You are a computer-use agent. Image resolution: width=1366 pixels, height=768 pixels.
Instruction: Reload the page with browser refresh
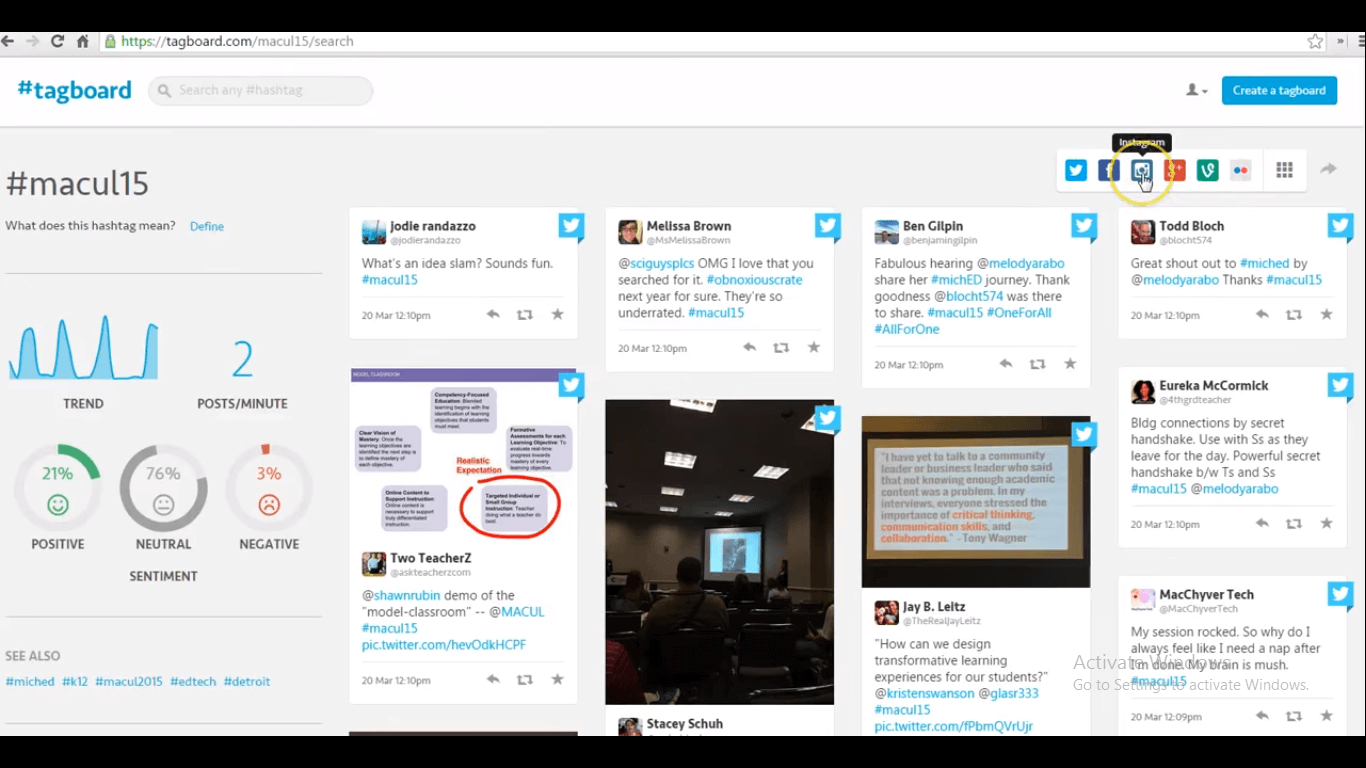tap(57, 41)
